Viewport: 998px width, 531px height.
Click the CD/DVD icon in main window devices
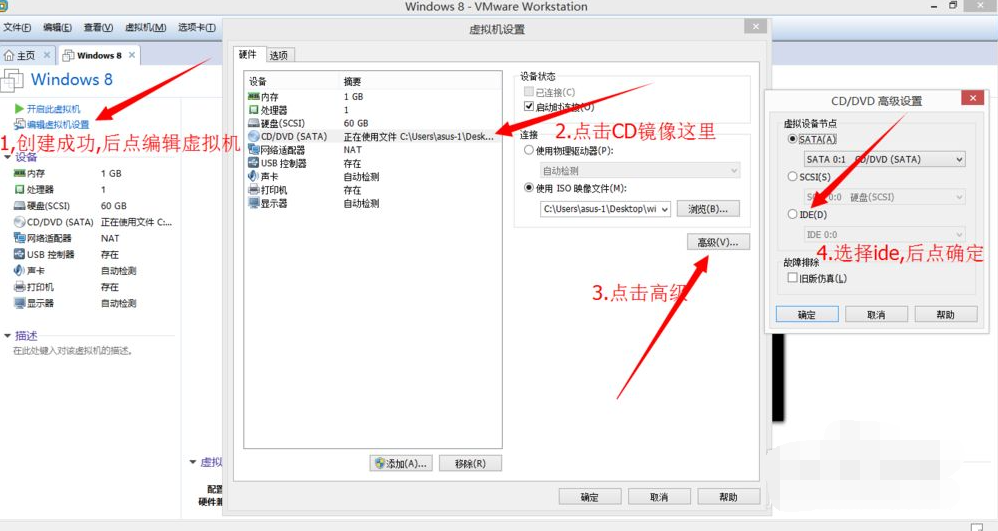tap(19, 222)
